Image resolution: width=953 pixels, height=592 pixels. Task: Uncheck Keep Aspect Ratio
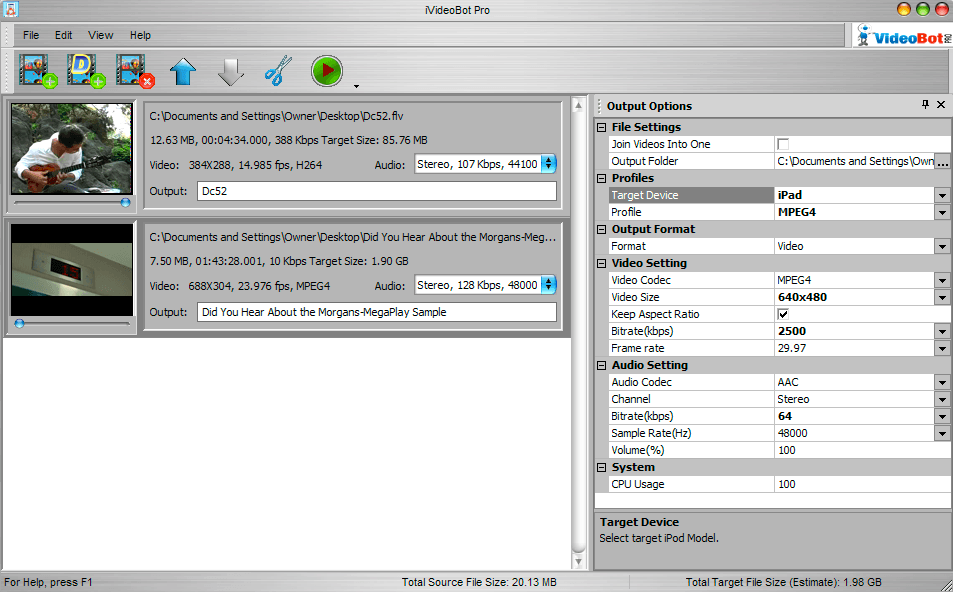click(781, 313)
